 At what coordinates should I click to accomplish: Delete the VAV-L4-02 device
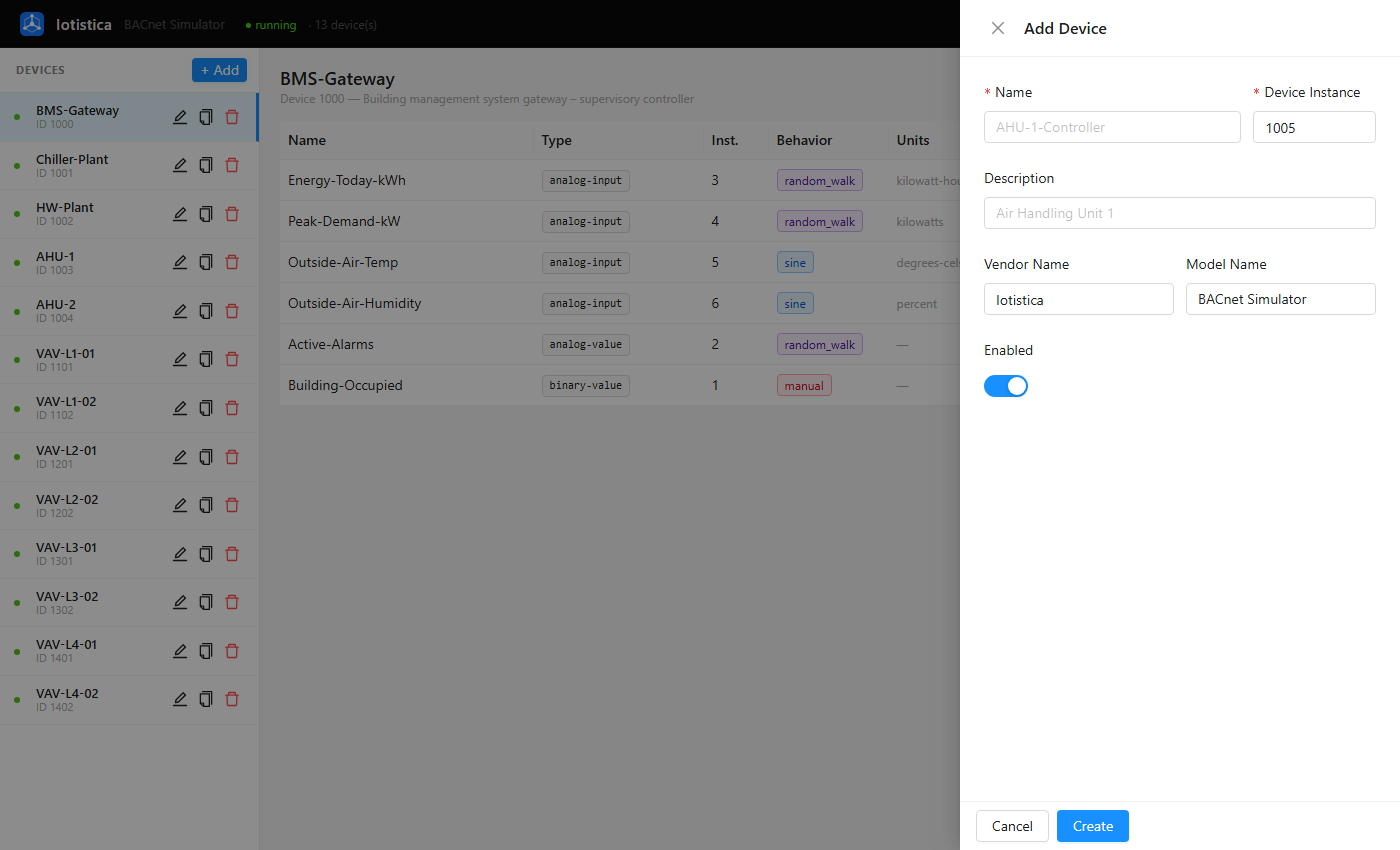(232, 699)
